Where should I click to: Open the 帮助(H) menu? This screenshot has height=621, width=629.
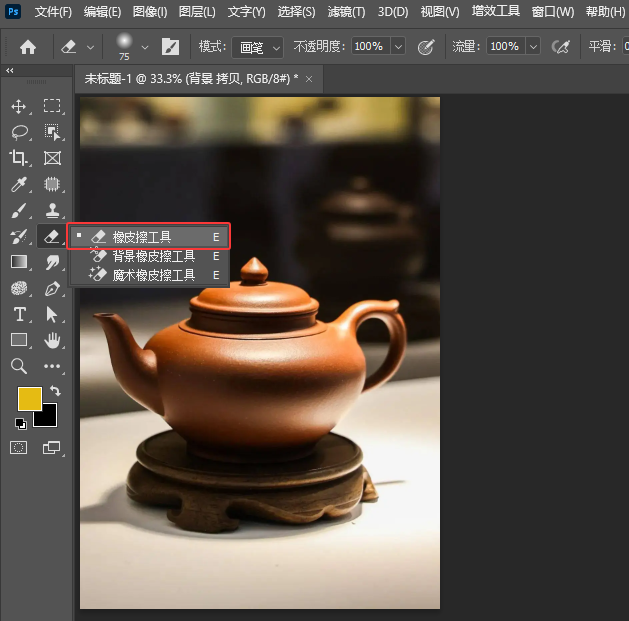click(x=605, y=12)
